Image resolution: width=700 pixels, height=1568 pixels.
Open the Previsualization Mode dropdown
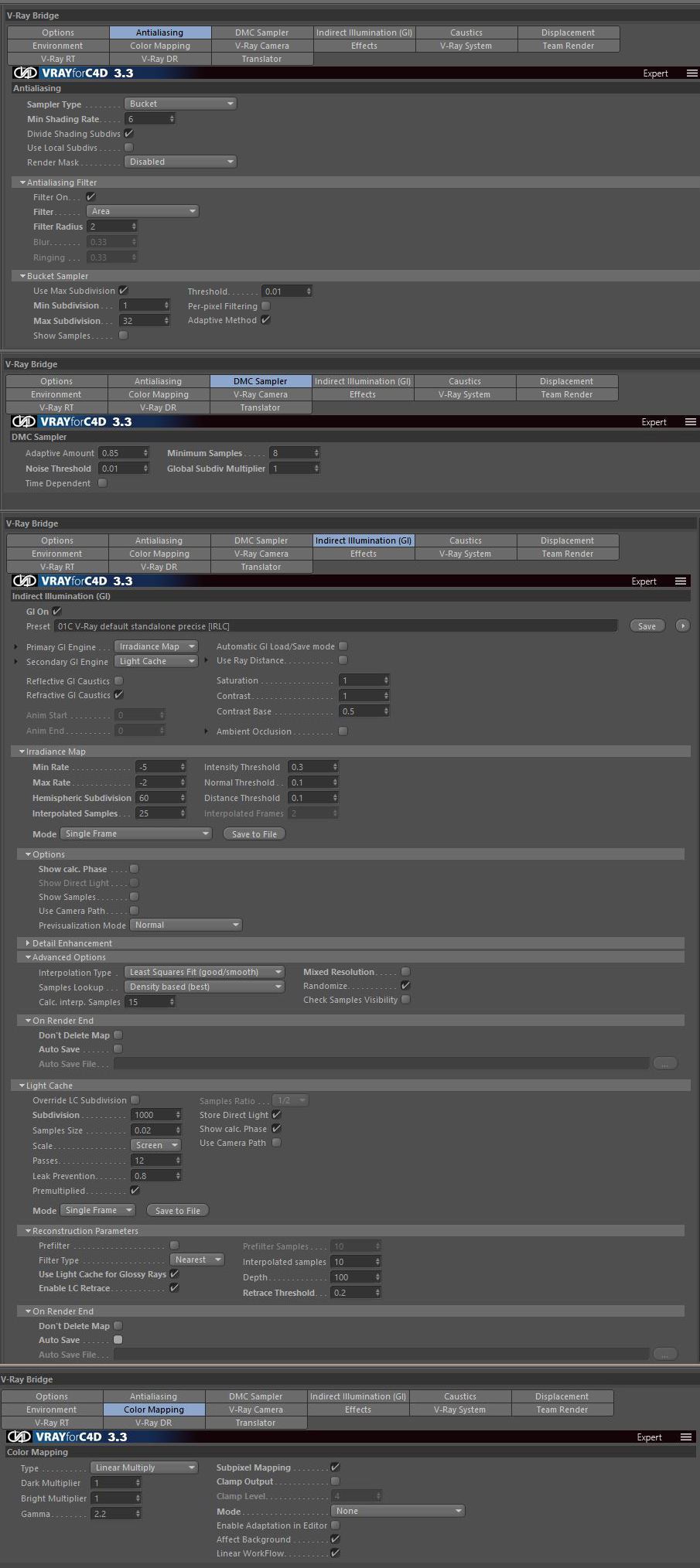coord(186,925)
